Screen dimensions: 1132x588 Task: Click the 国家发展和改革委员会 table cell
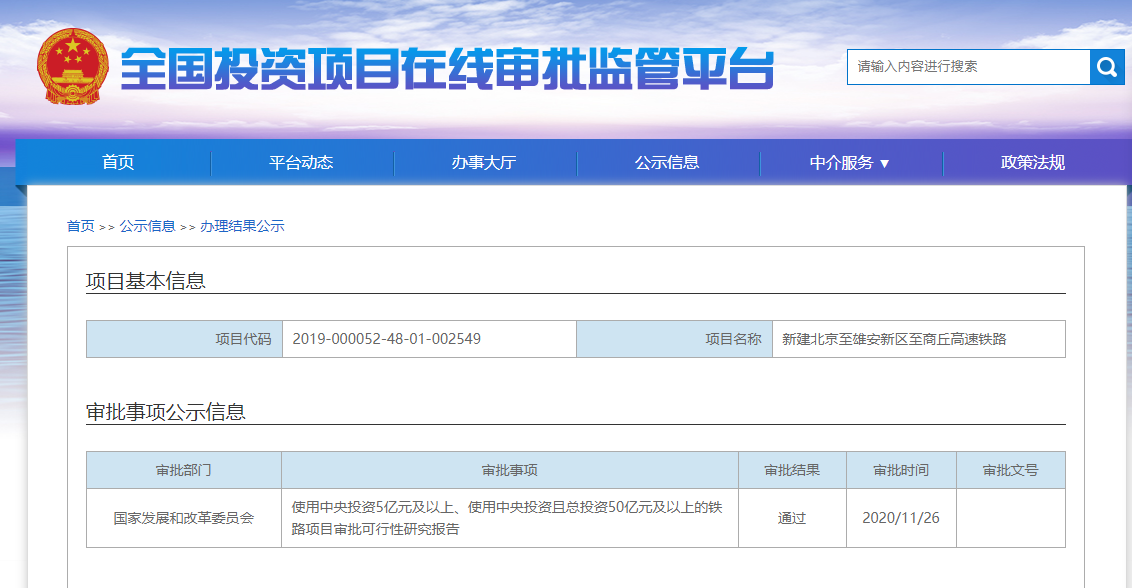point(183,518)
